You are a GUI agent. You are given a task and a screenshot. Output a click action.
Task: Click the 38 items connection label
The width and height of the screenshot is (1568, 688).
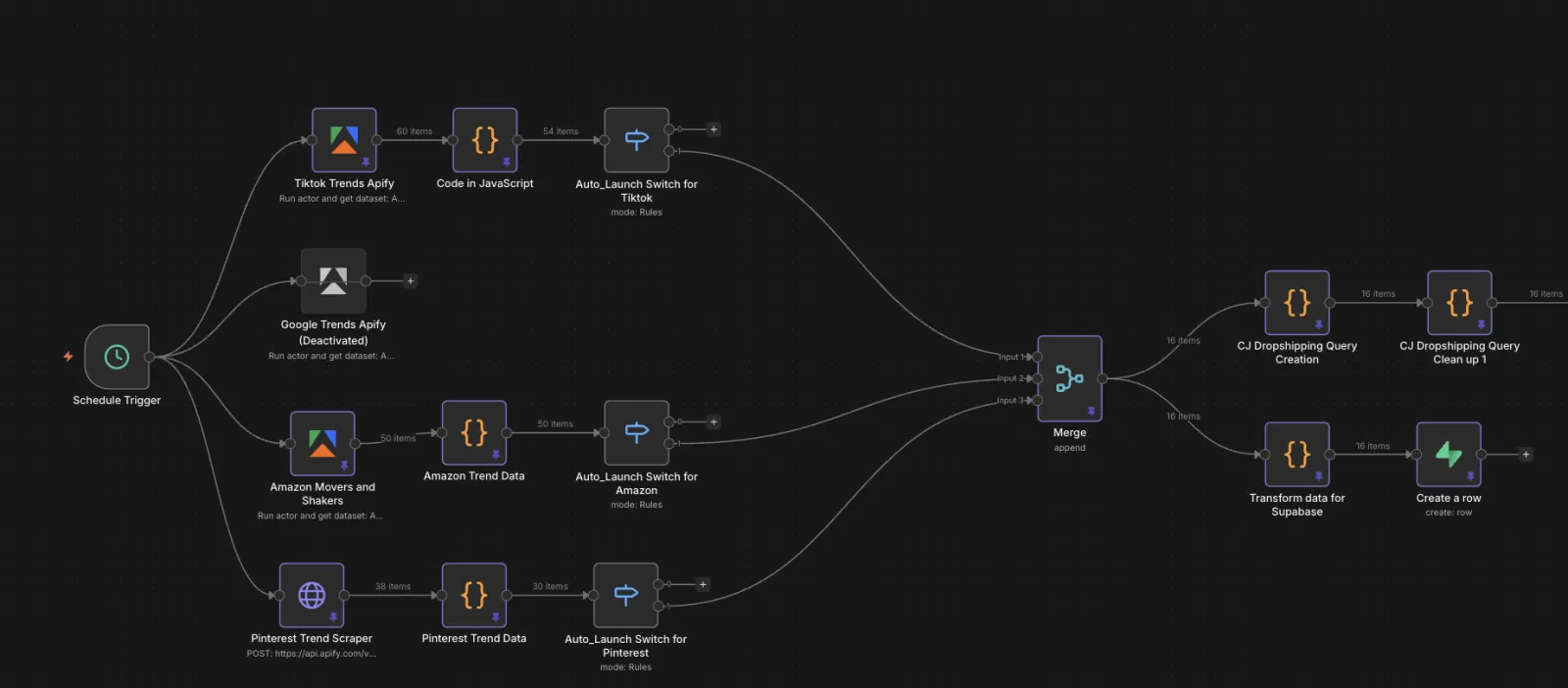point(393,587)
